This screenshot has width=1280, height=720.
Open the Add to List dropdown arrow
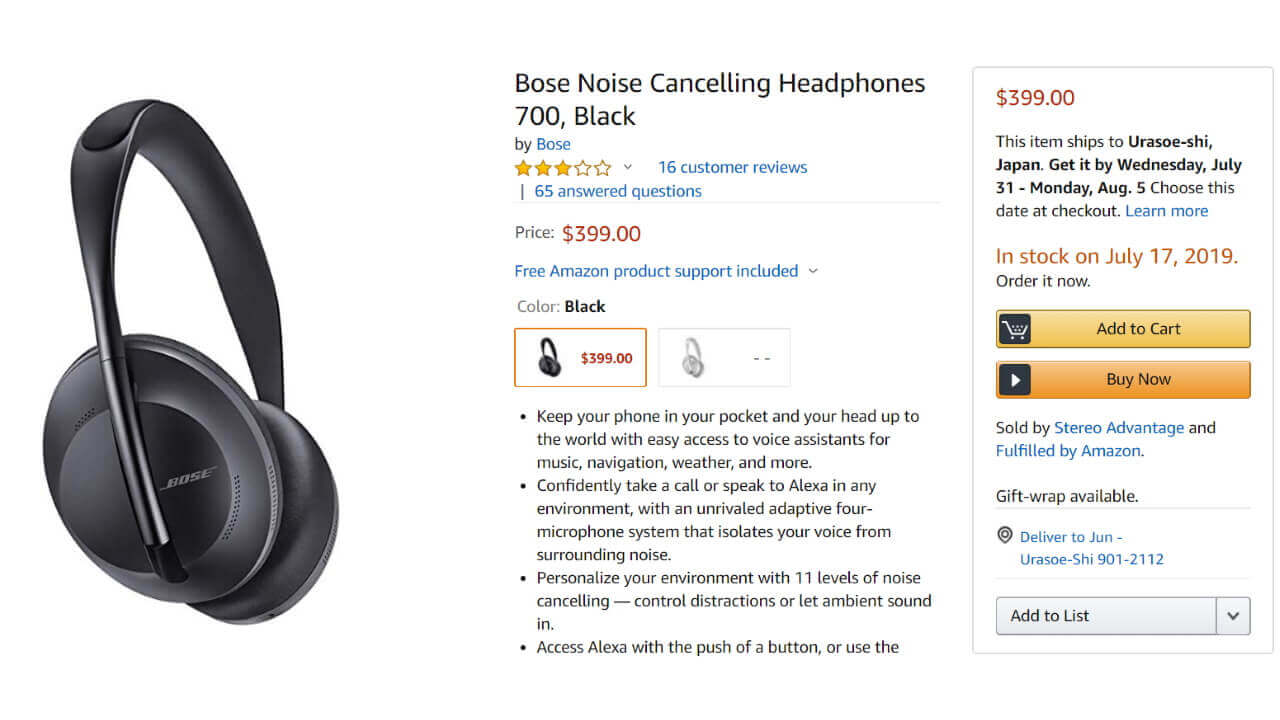[1233, 616]
